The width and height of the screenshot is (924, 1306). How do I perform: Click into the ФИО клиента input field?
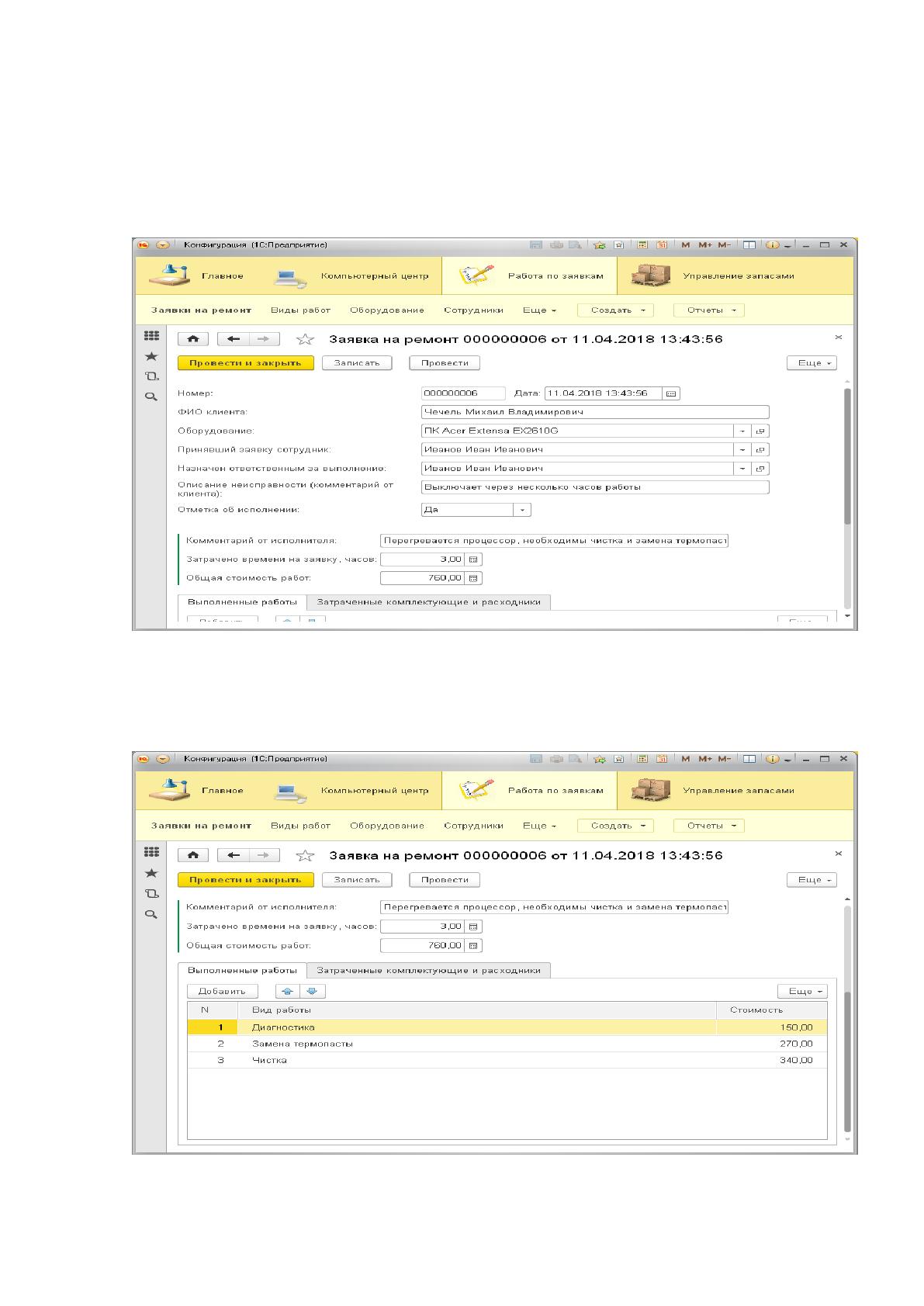595,412
